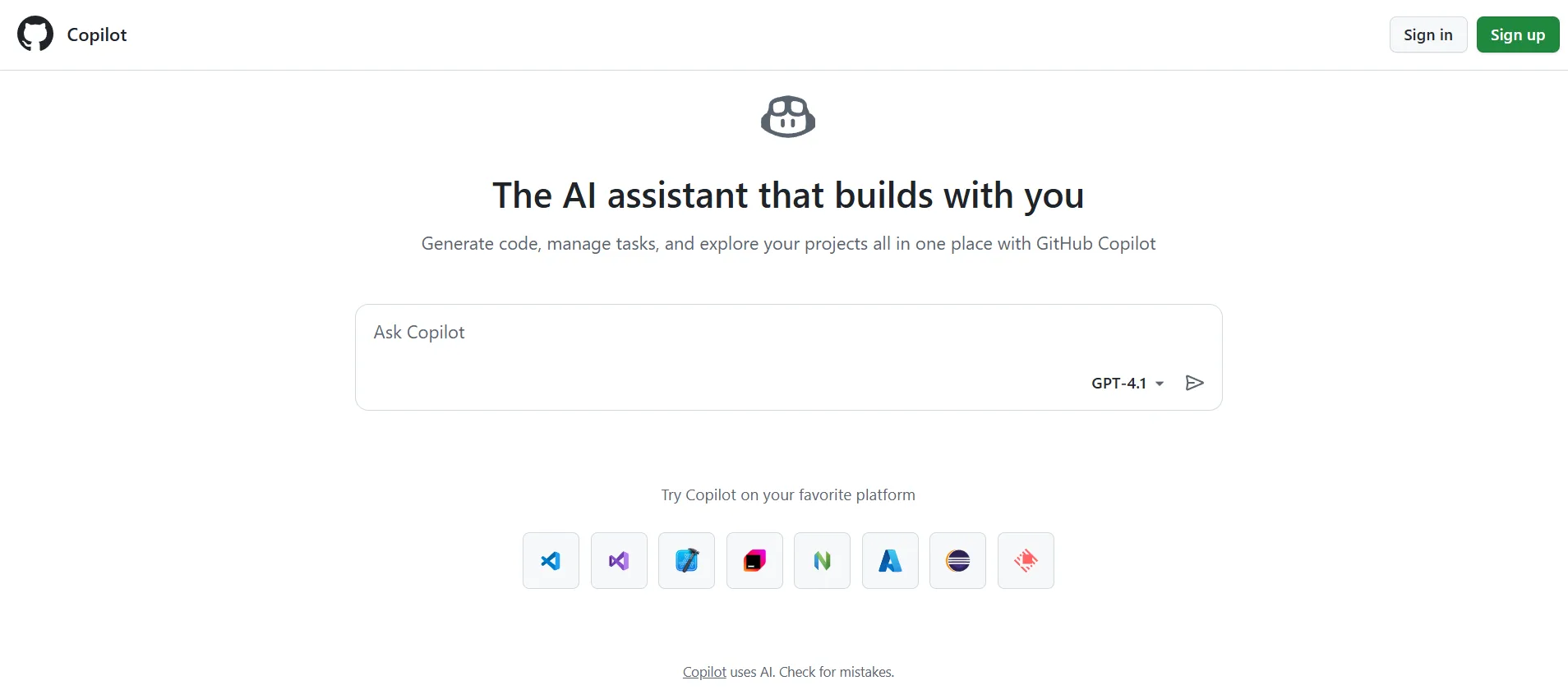Image resolution: width=1568 pixels, height=699 pixels.
Task: Click the red diamond platform icon
Action: click(1026, 561)
